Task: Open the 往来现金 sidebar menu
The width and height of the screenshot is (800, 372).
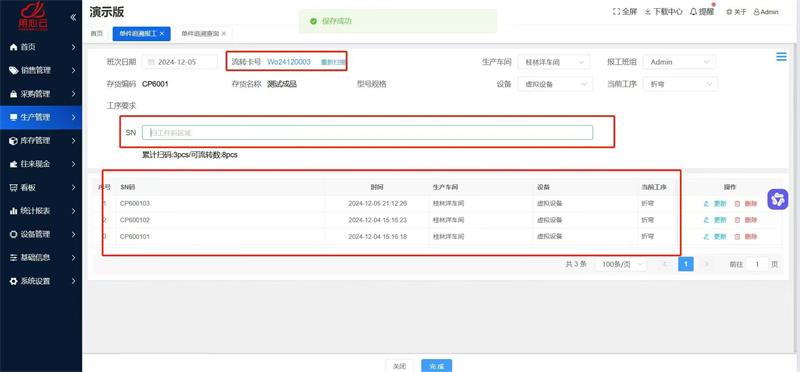Action: [41, 164]
